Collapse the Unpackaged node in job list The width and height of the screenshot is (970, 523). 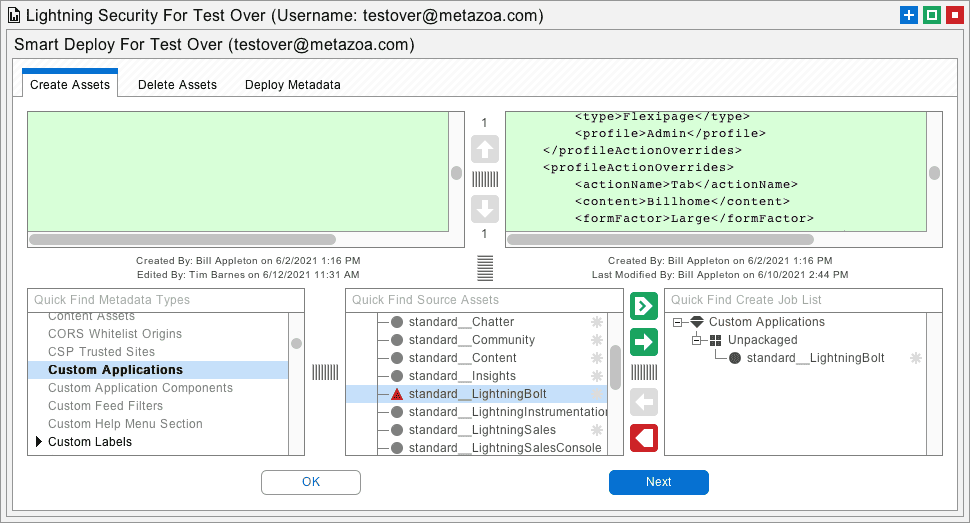tap(697, 340)
